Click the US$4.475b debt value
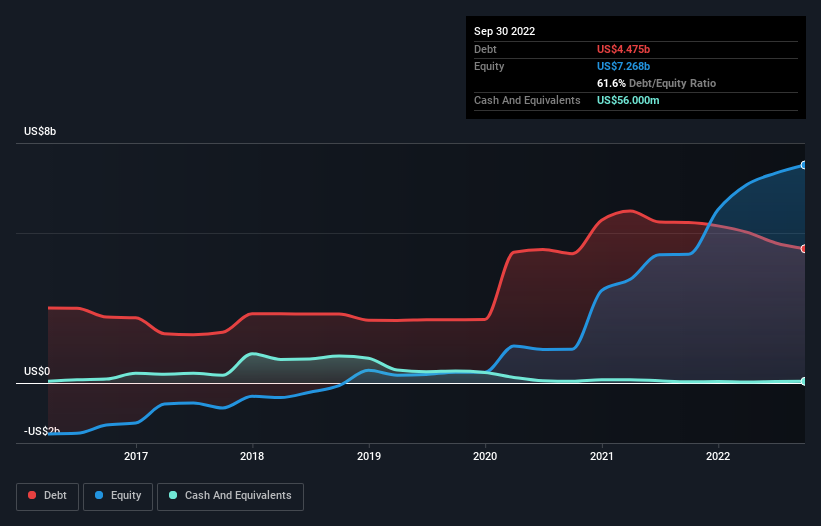 pyautogui.click(x=623, y=49)
